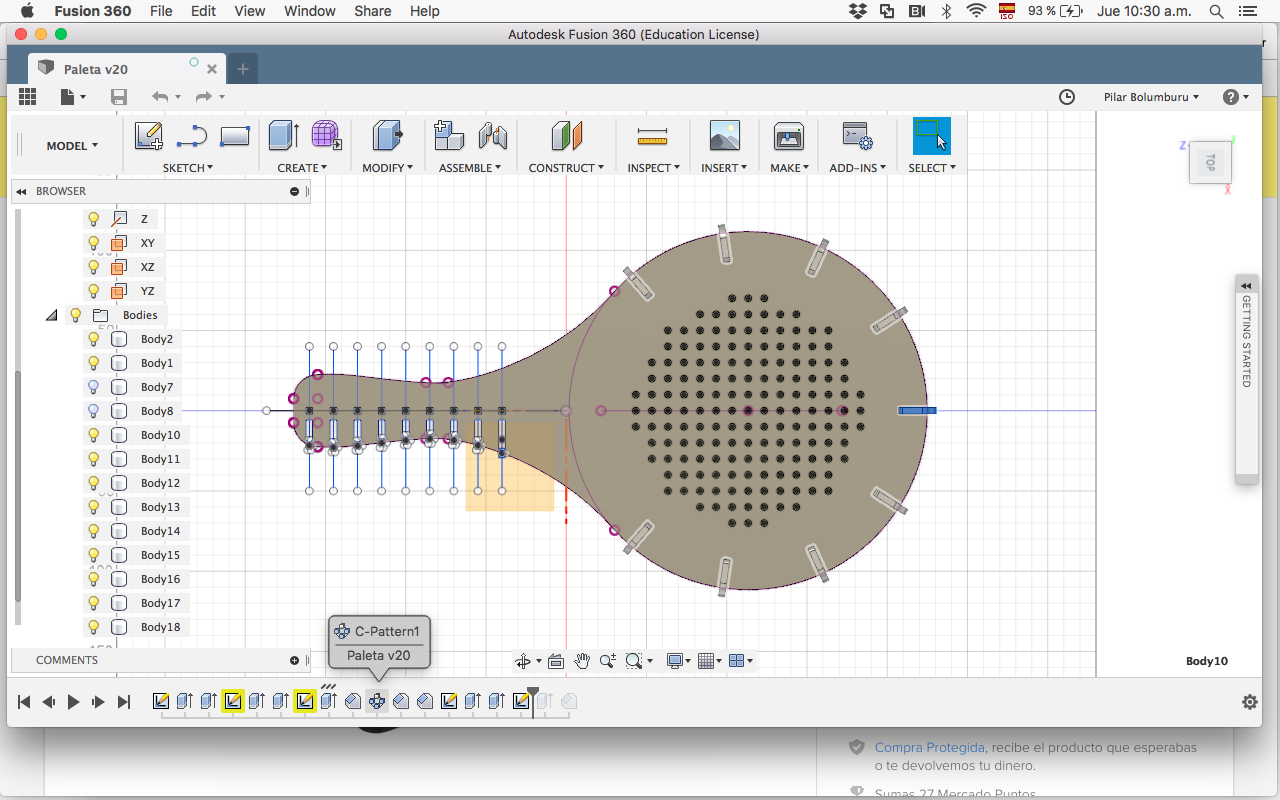Screen dimensions: 1280x800
Task: Click the New Component icon
Action: coord(449,136)
